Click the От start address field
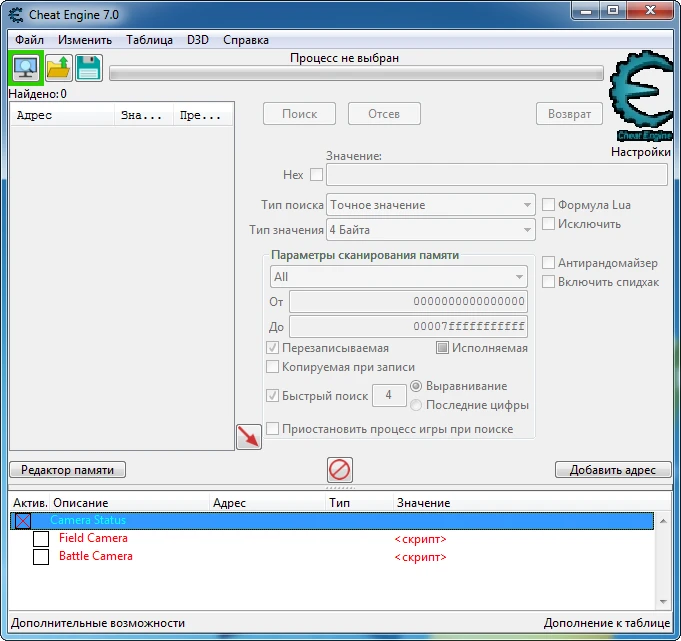681x641 pixels. (x=408, y=301)
